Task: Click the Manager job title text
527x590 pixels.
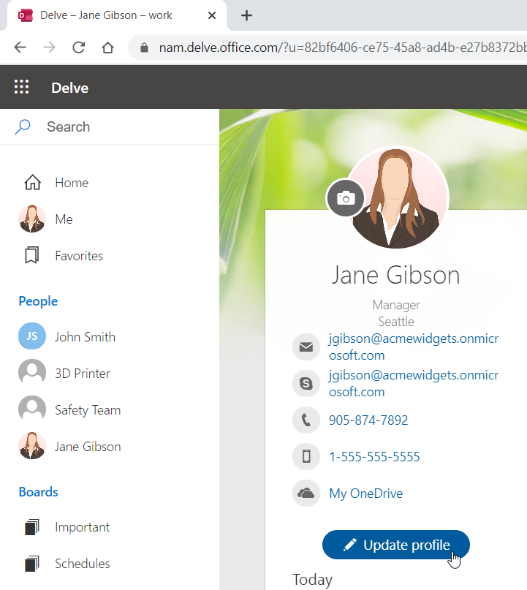Action: [x=396, y=305]
